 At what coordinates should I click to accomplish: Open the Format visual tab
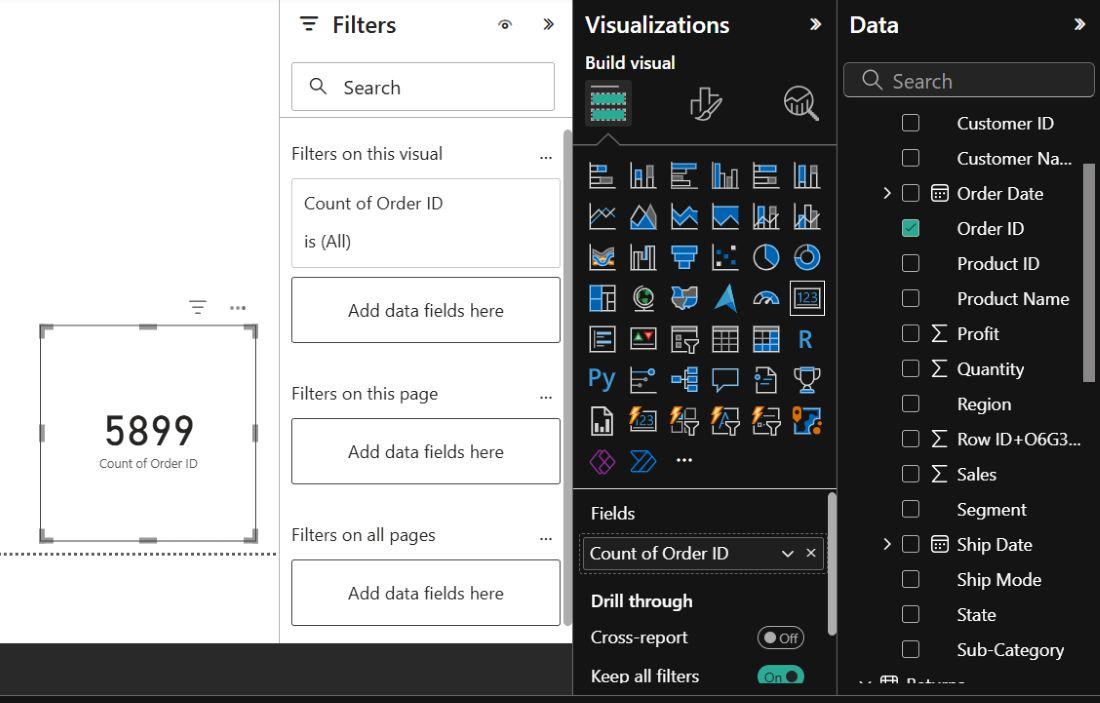706,102
